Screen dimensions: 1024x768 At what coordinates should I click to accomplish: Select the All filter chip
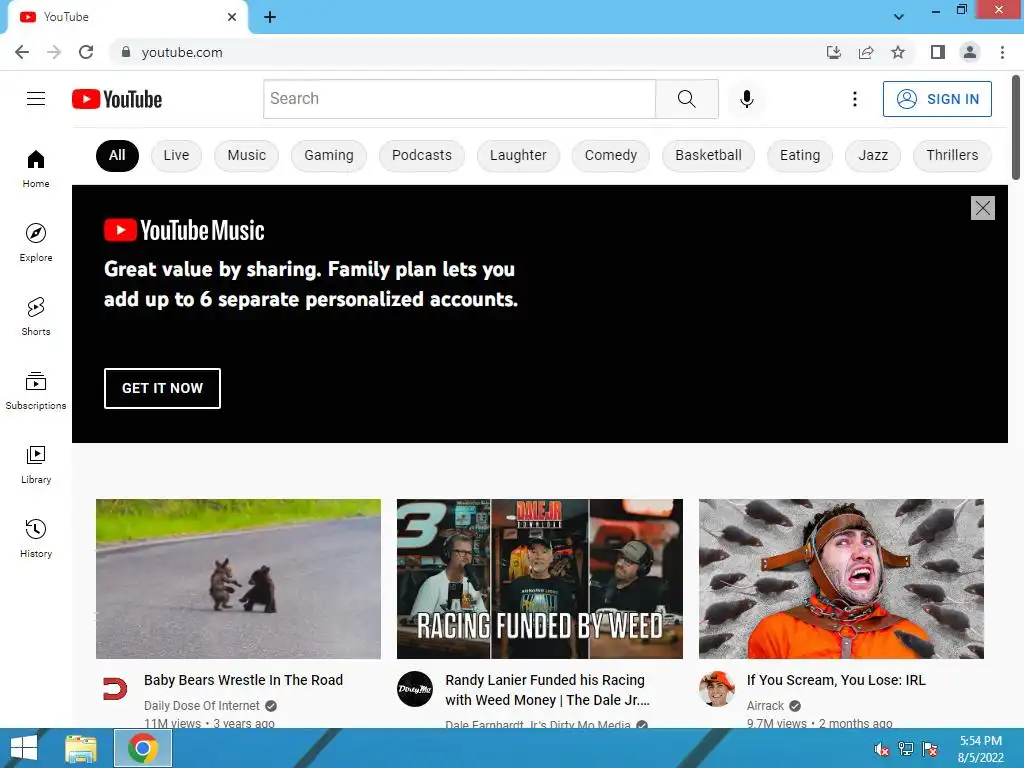click(117, 155)
